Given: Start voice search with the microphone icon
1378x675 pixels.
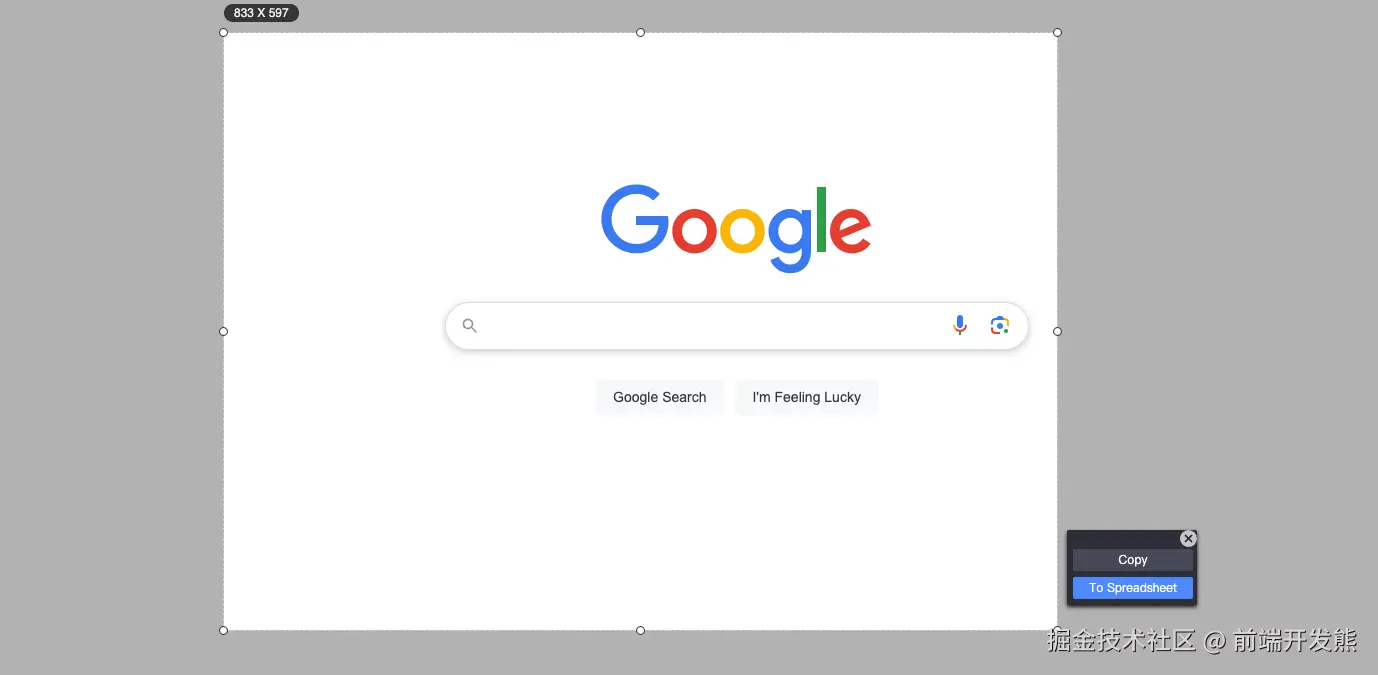Looking at the screenshot, I should 960,325.
